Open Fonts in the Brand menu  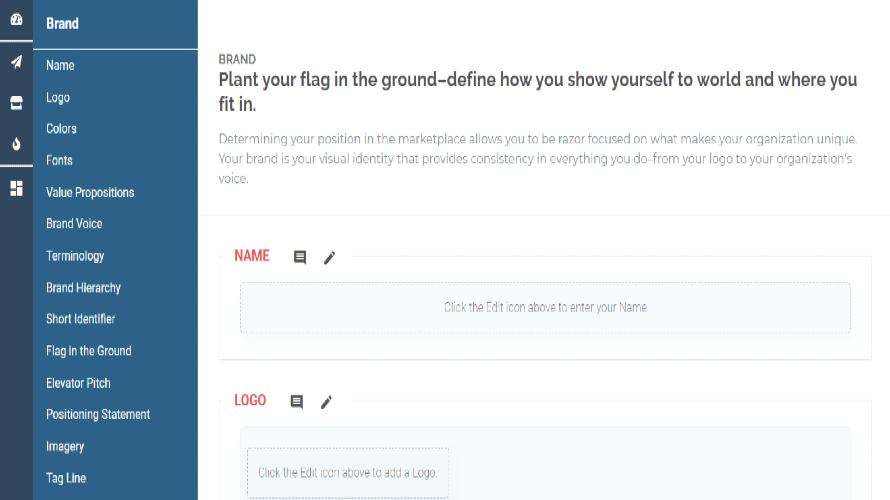pos(59,161)
